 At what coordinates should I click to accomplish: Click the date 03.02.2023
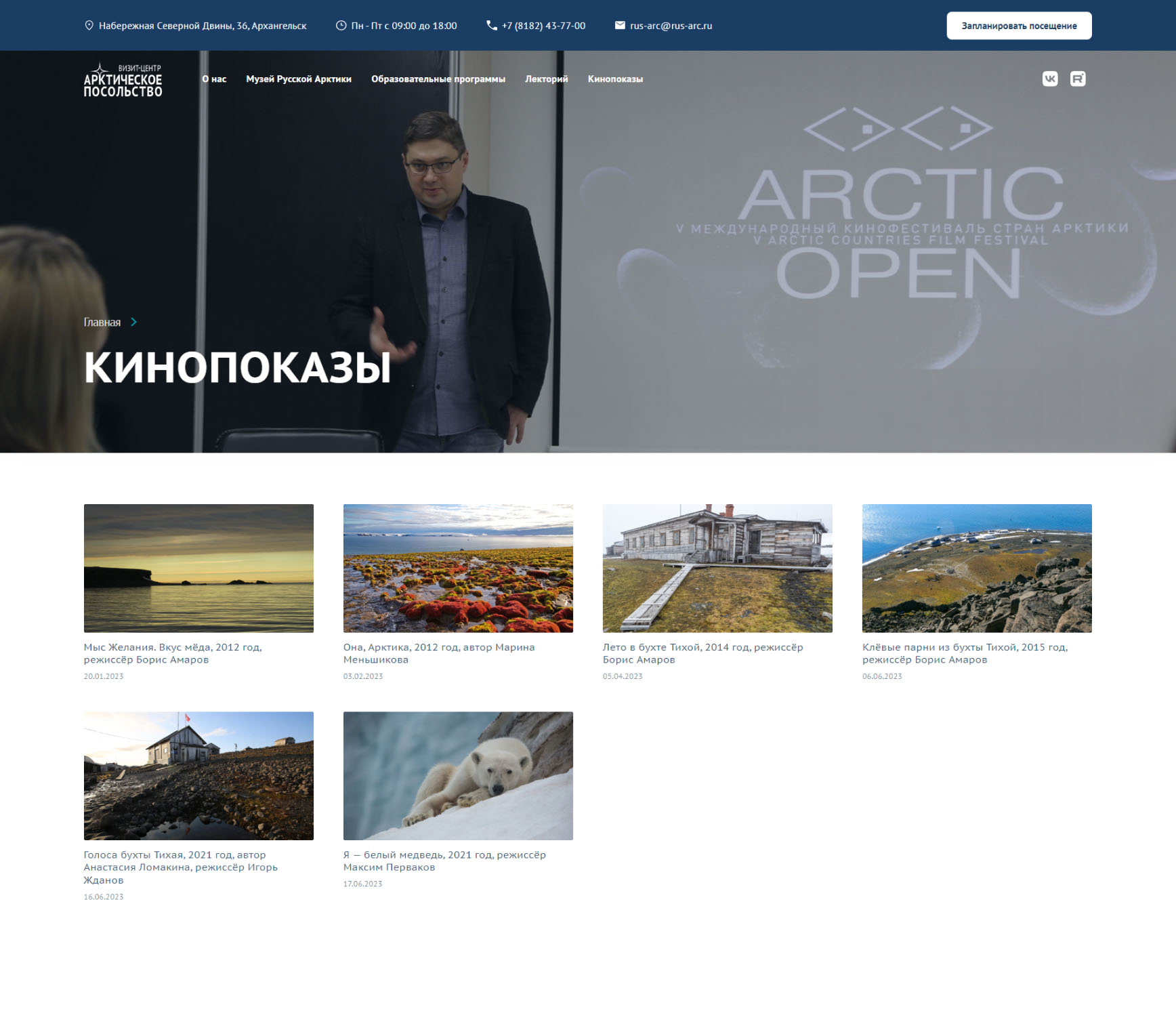(x=363, y=676)
